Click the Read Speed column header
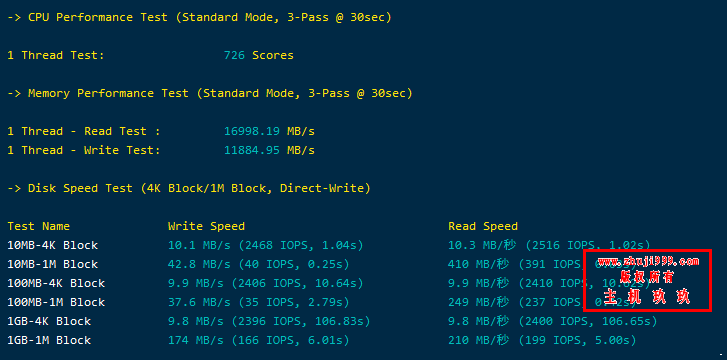The width and height of the screenshot is (727, 360). click(483, 226)
